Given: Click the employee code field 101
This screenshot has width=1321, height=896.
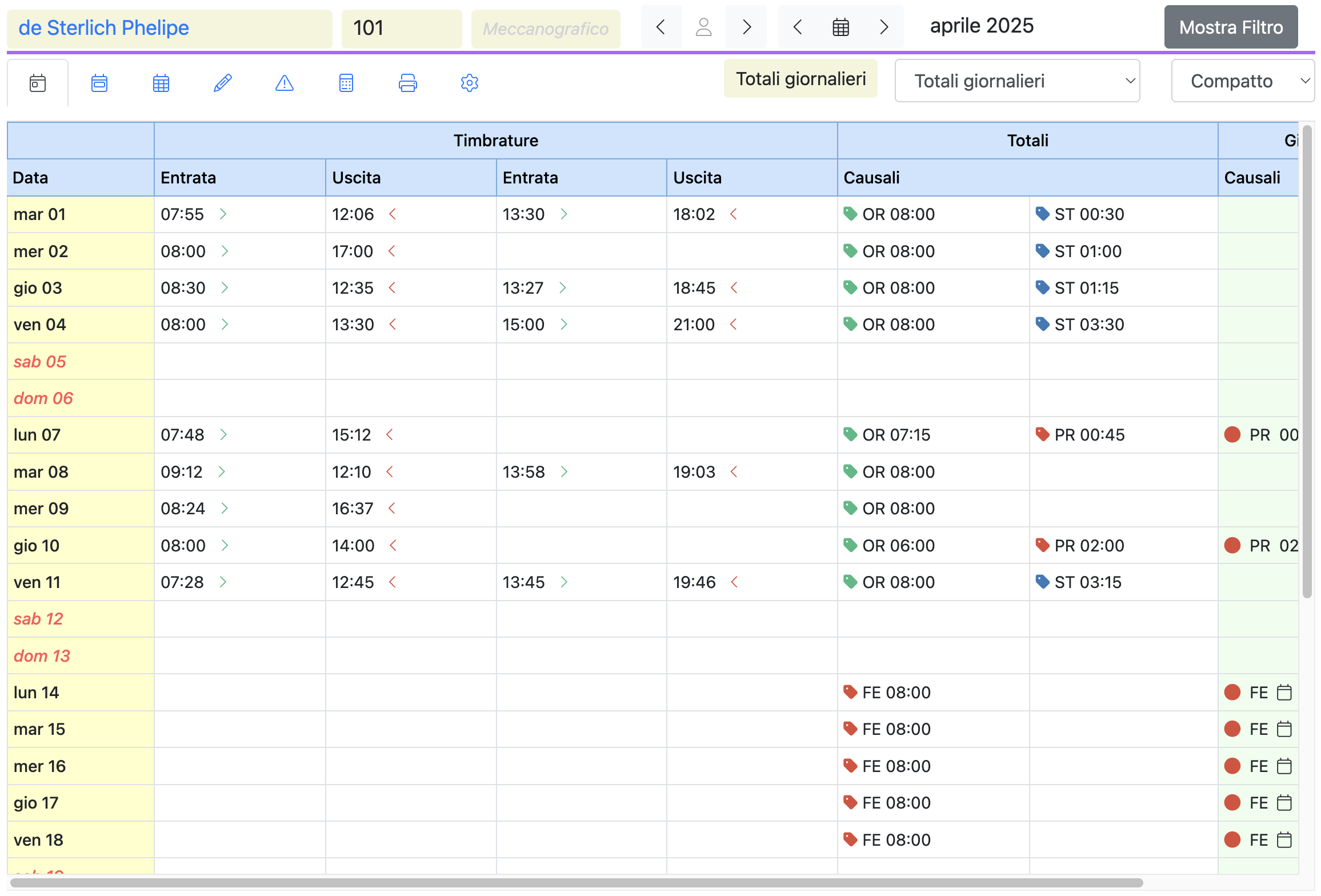Looking at the screenshot, I should [402, 28].
